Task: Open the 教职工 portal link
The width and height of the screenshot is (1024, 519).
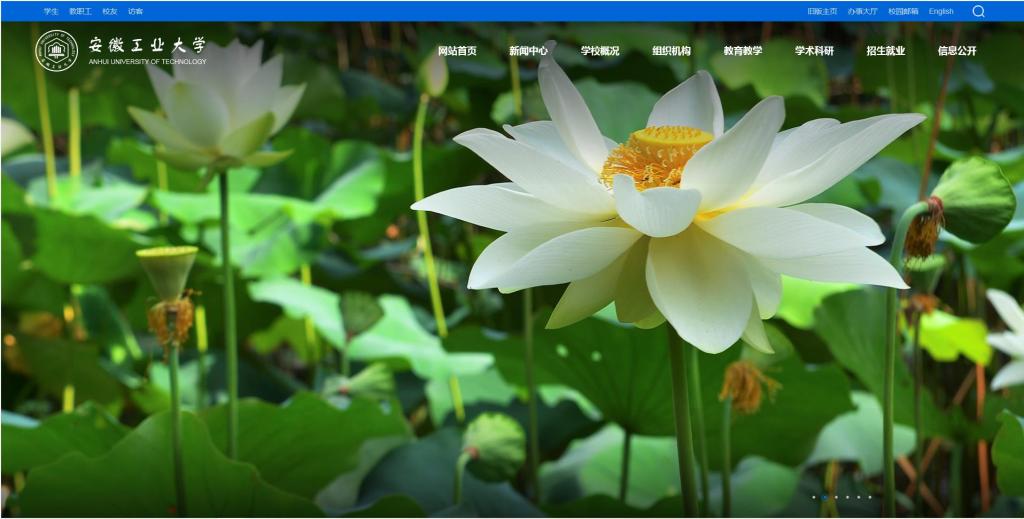Action: click(x=80, y=11)
